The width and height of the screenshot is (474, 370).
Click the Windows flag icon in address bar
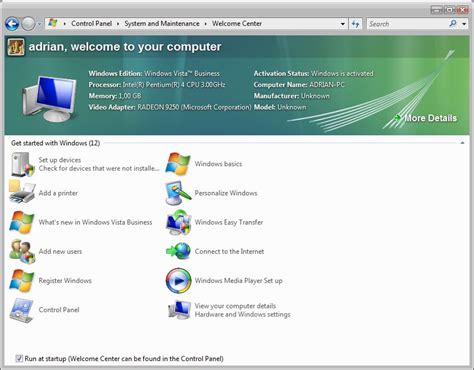coord(53,23)
